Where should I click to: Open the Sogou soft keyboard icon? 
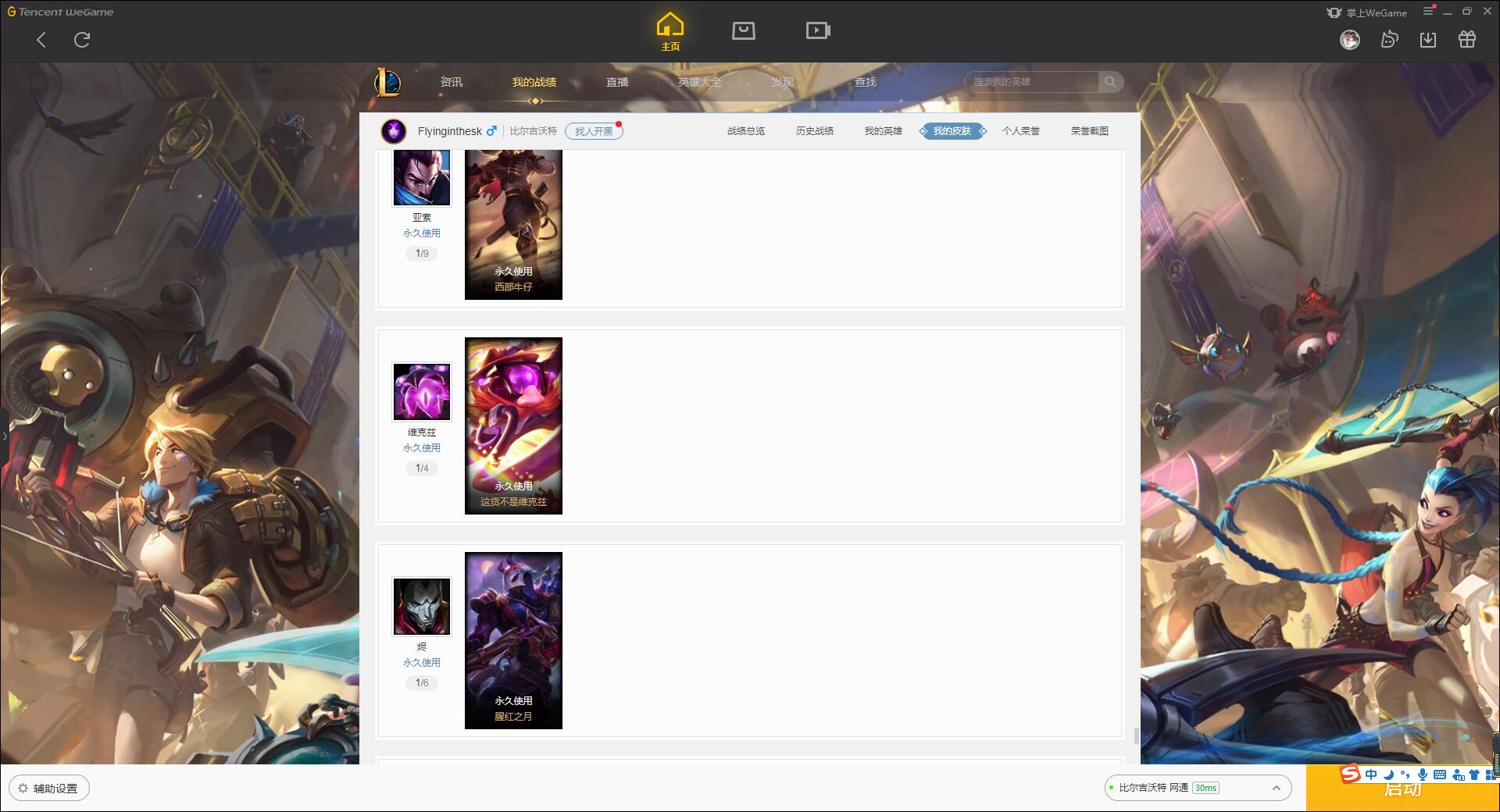[x=1440, y=775]
